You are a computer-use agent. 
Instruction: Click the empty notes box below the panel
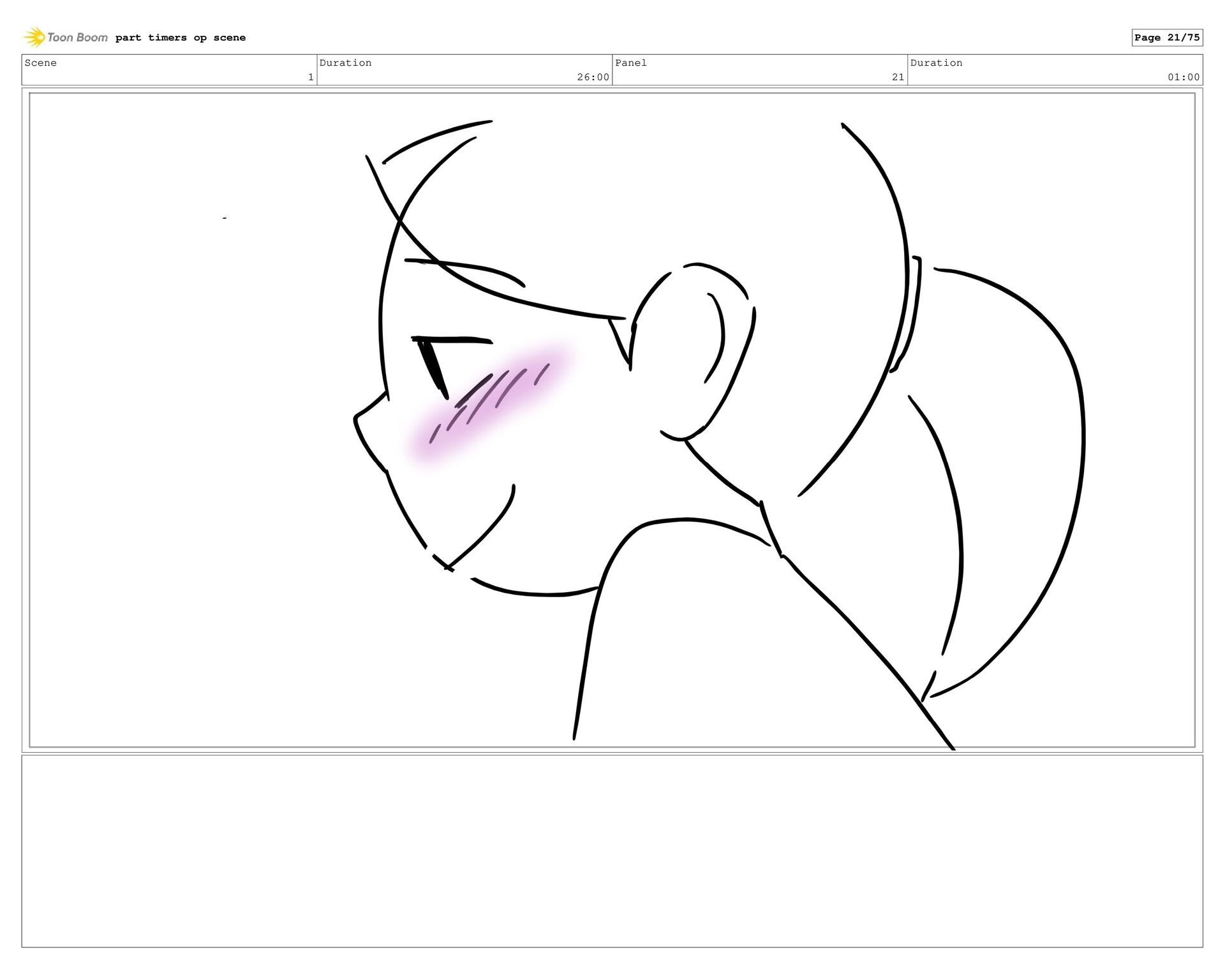[612, 851]
